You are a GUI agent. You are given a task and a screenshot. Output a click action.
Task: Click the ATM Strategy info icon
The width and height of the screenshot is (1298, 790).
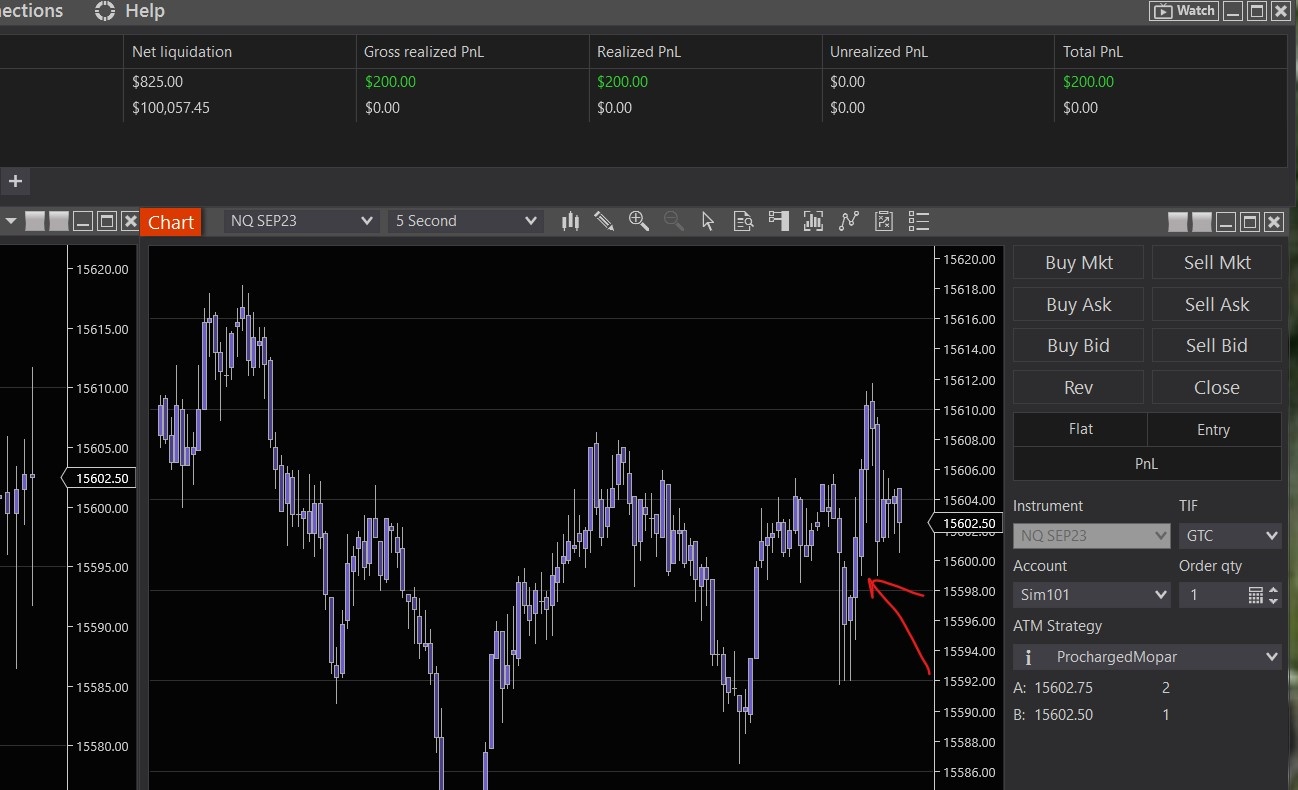click(1029, 657)
